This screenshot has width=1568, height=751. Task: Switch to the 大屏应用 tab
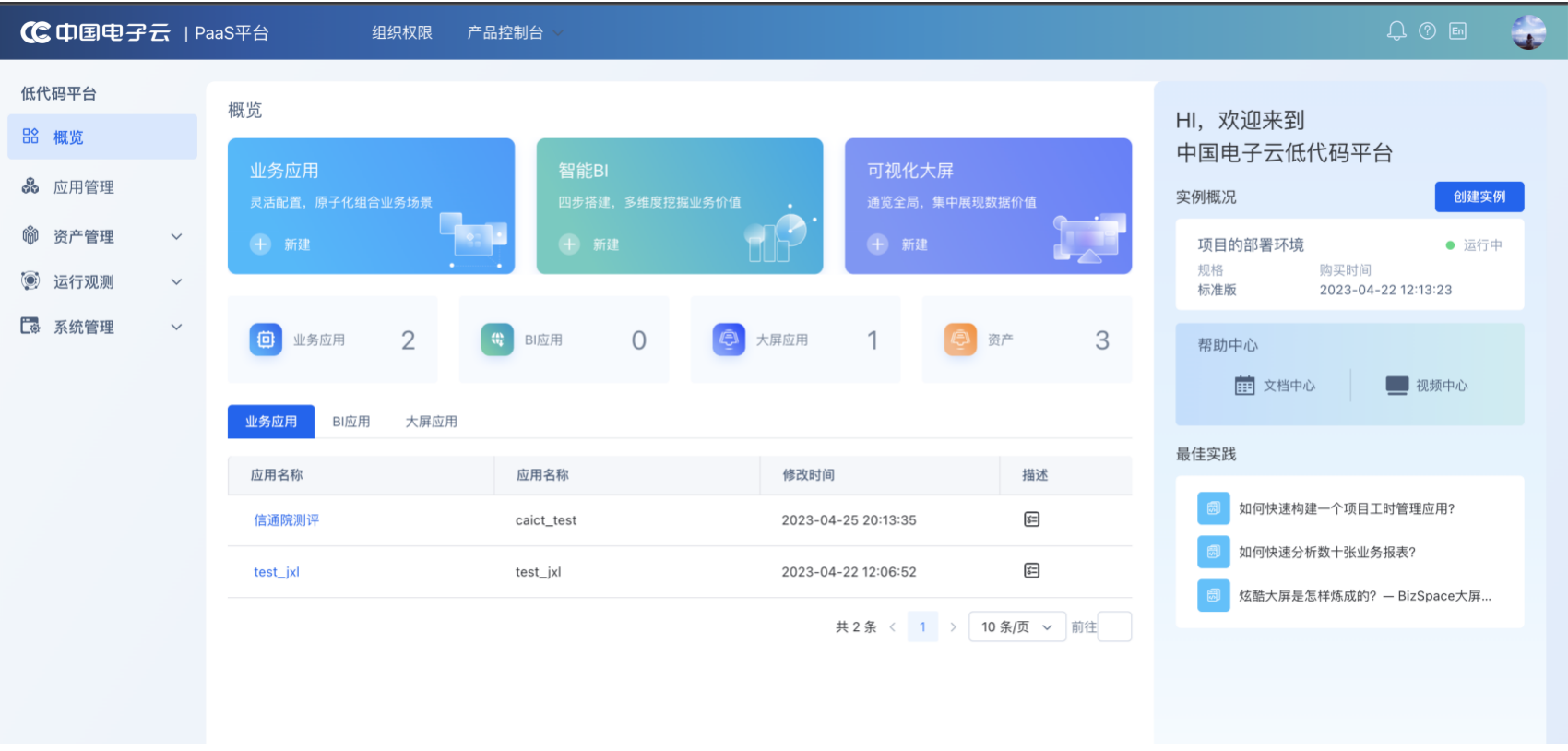432,422
